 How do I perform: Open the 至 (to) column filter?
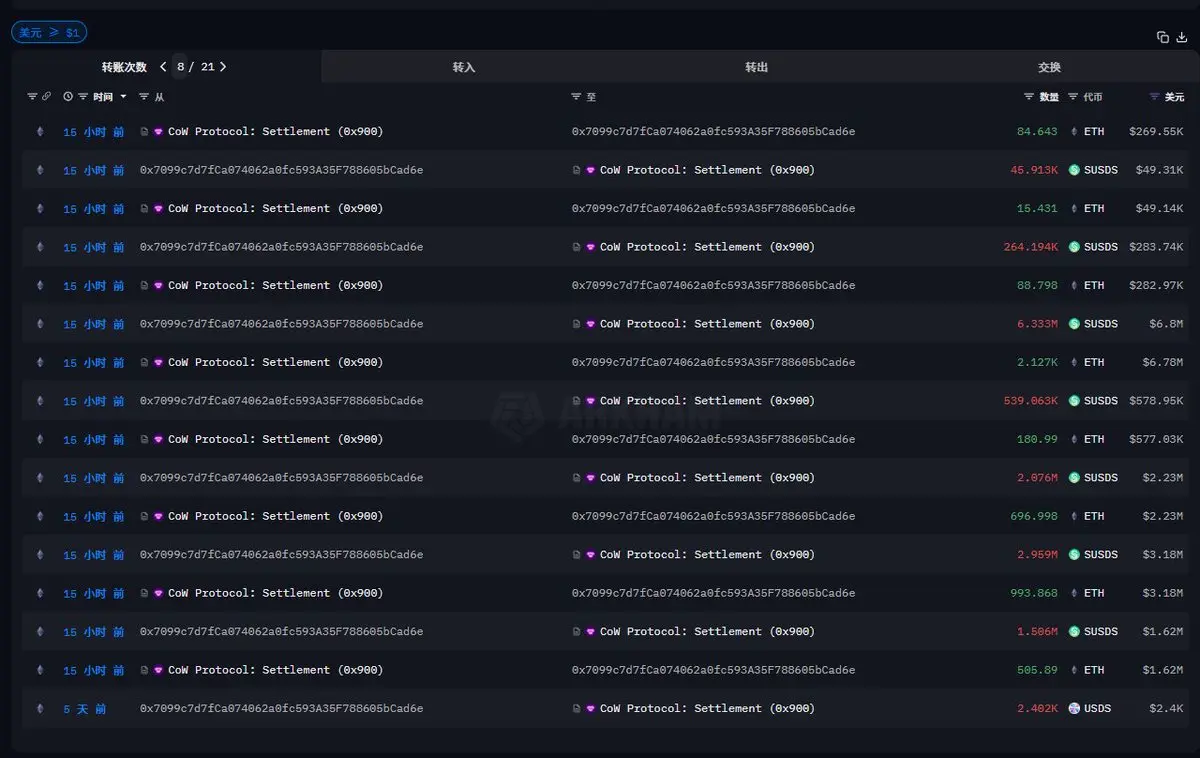pyautogui.click(x=576, y=97)
